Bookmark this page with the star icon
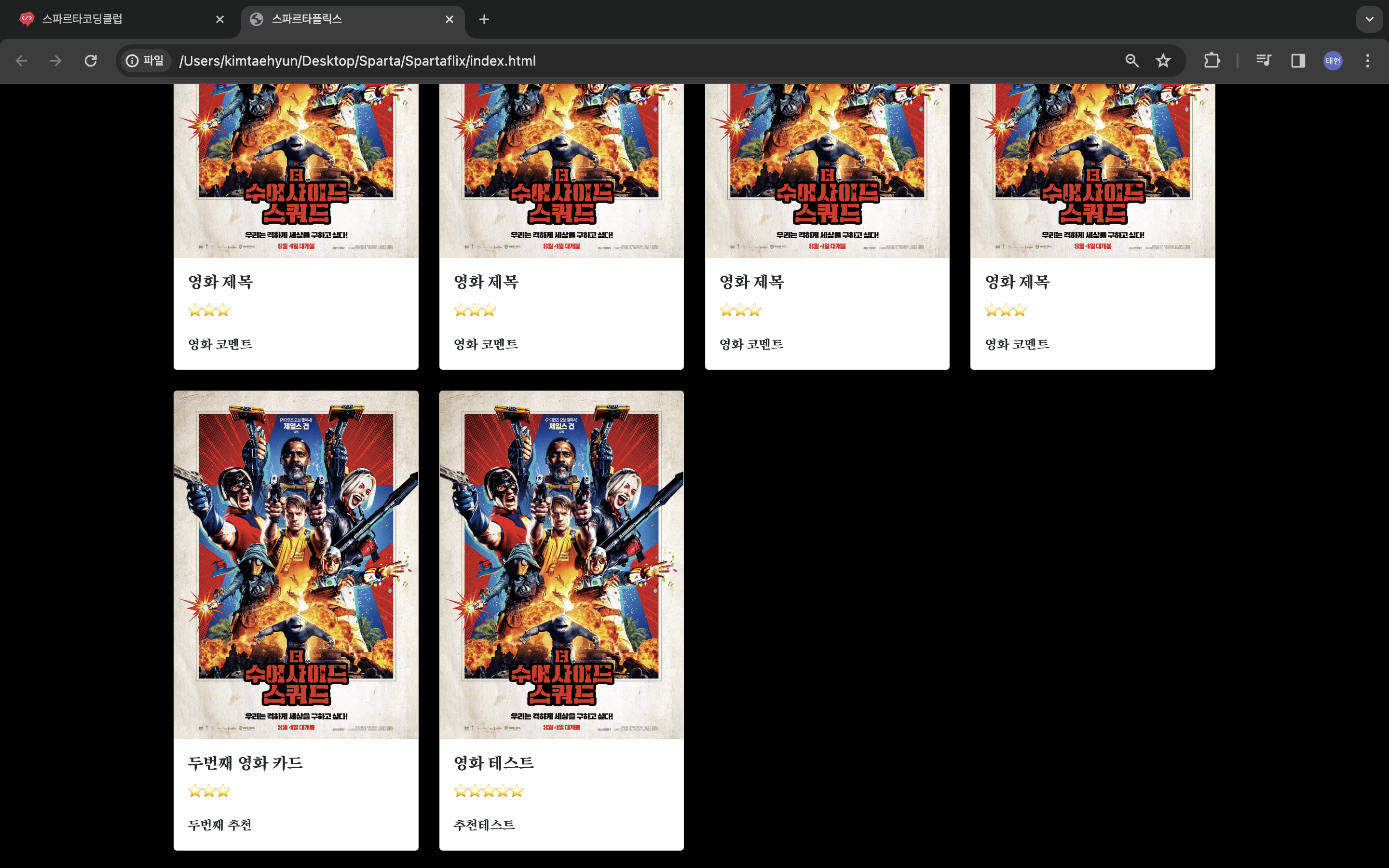 pyautogui.click(x=1163, y=61)
